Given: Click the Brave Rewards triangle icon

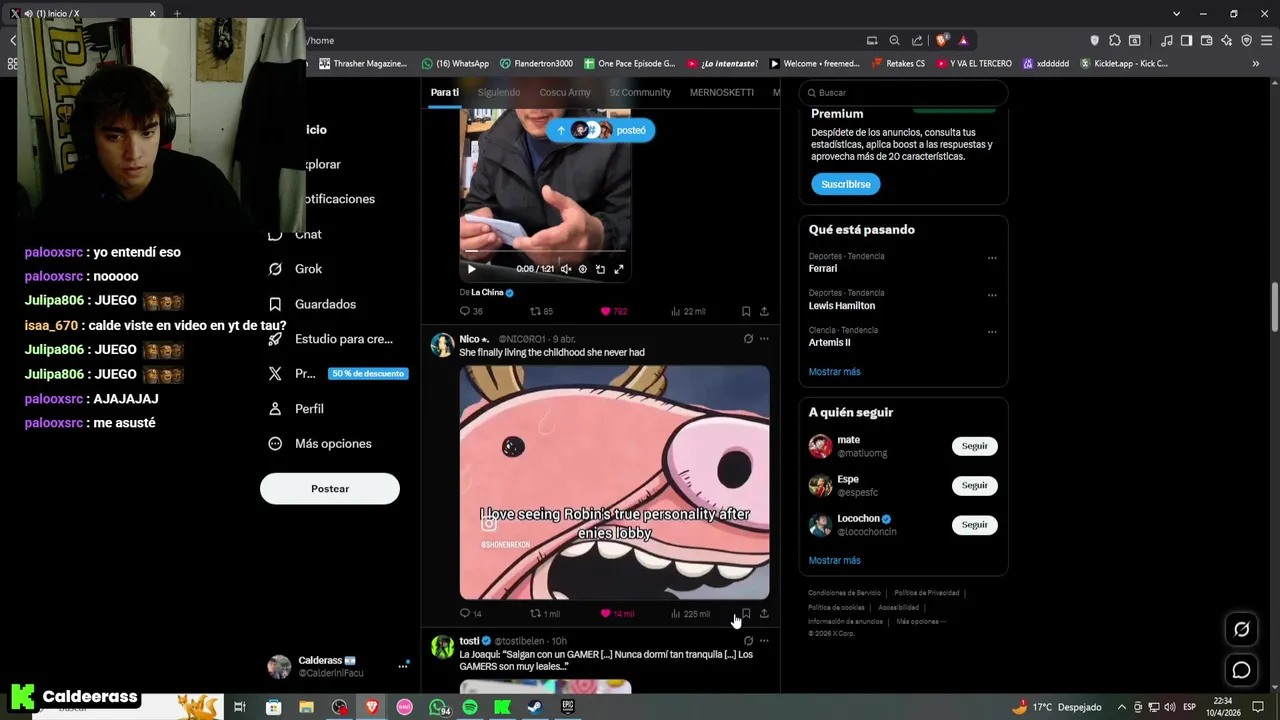Looking at the screenshot, I should pos(963,40).
